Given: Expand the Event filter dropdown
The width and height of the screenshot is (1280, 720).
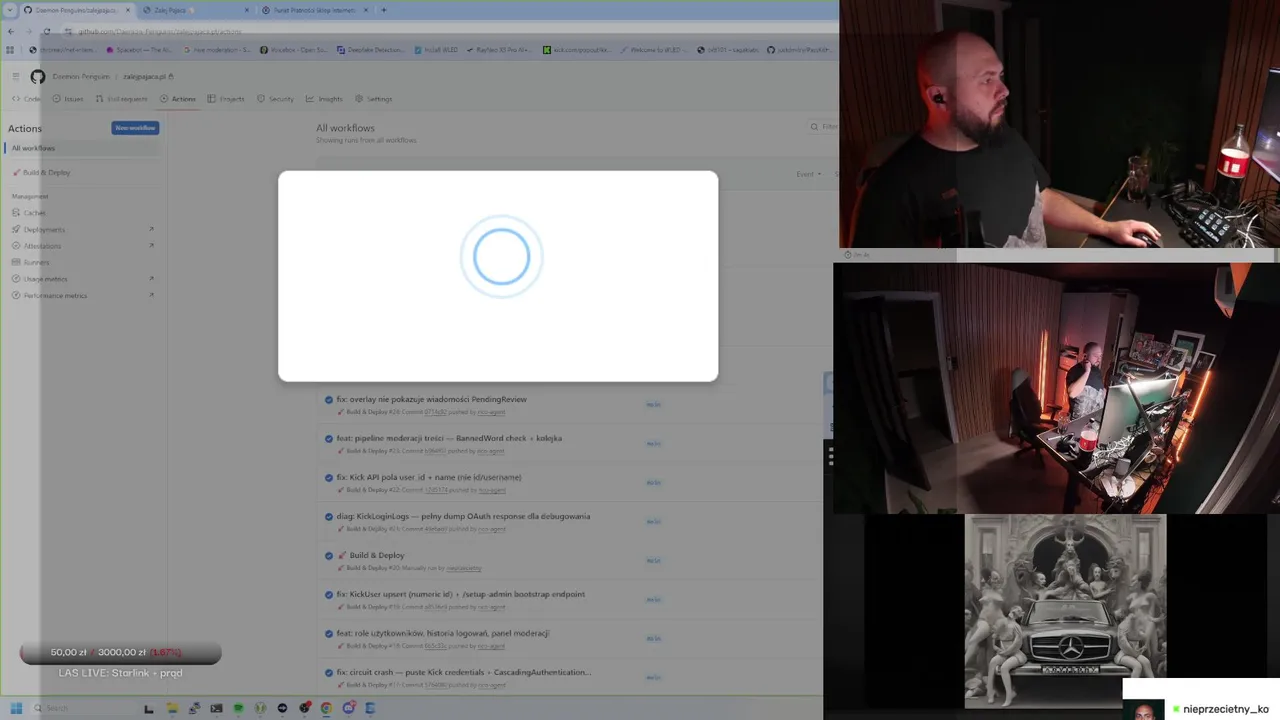Looking at the screenshot, I should click(x=808, y=174).
